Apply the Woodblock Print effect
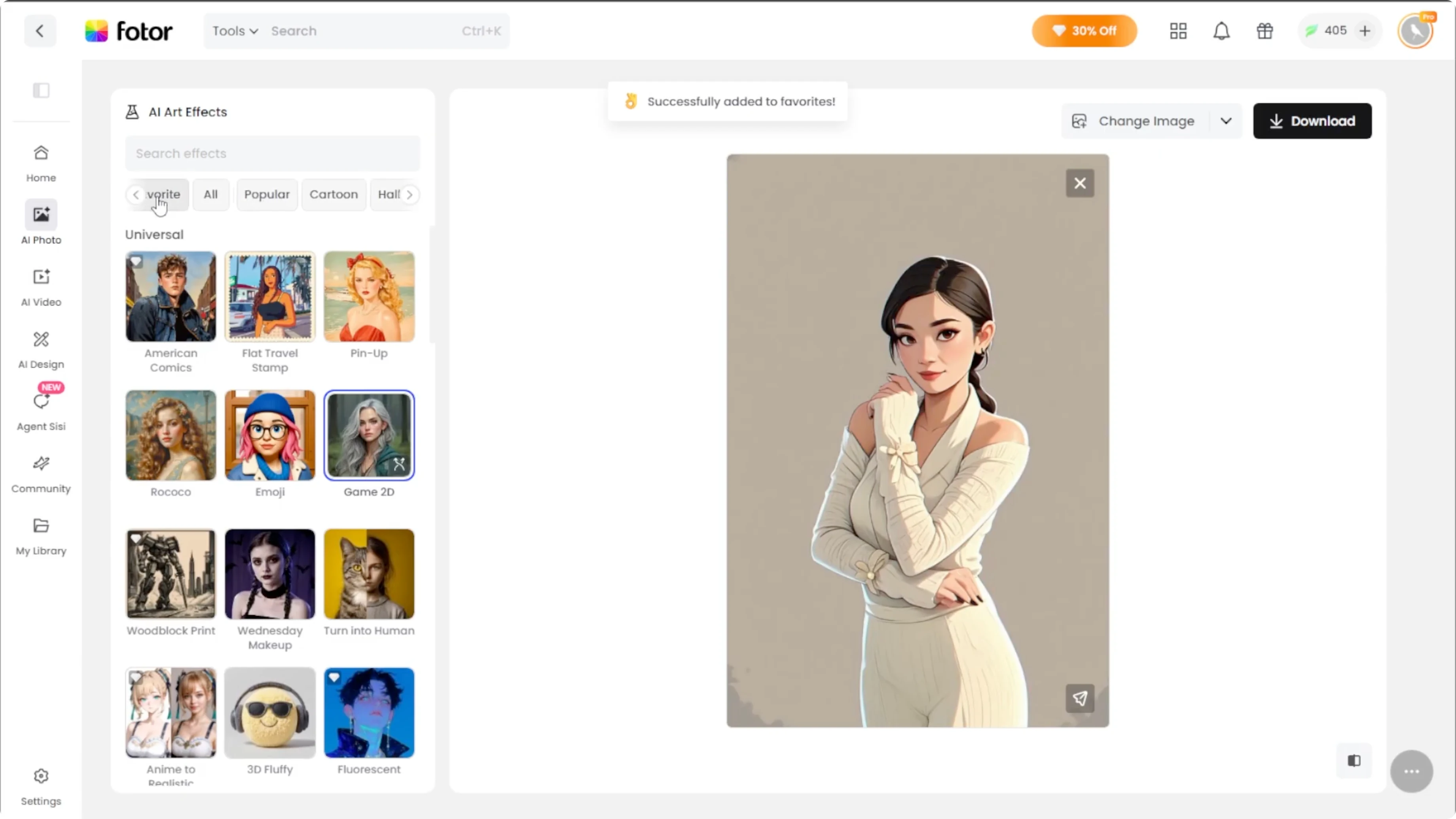1456x819 pixels. coord(171,574)
